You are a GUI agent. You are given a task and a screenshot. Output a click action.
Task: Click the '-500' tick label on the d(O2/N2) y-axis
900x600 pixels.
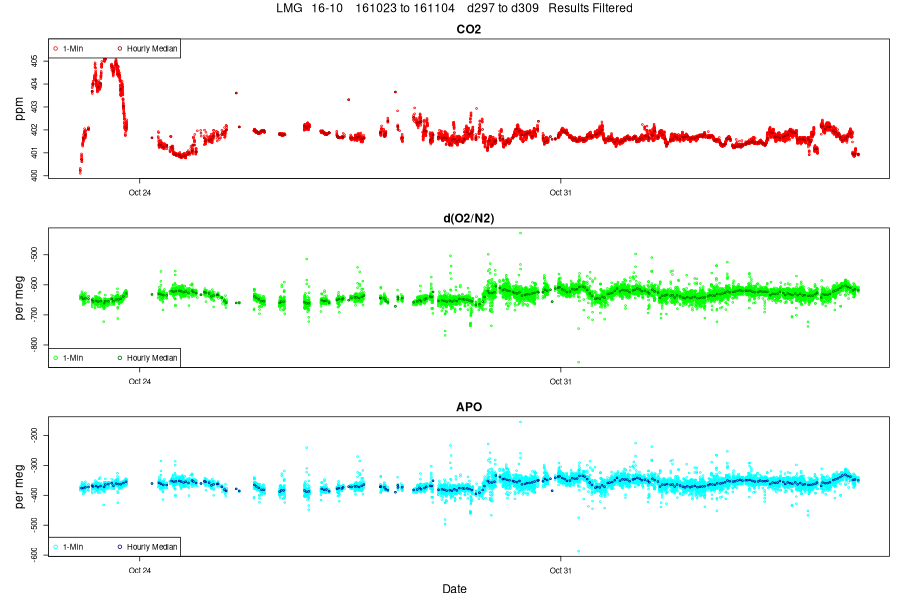[x=35, y=254]
